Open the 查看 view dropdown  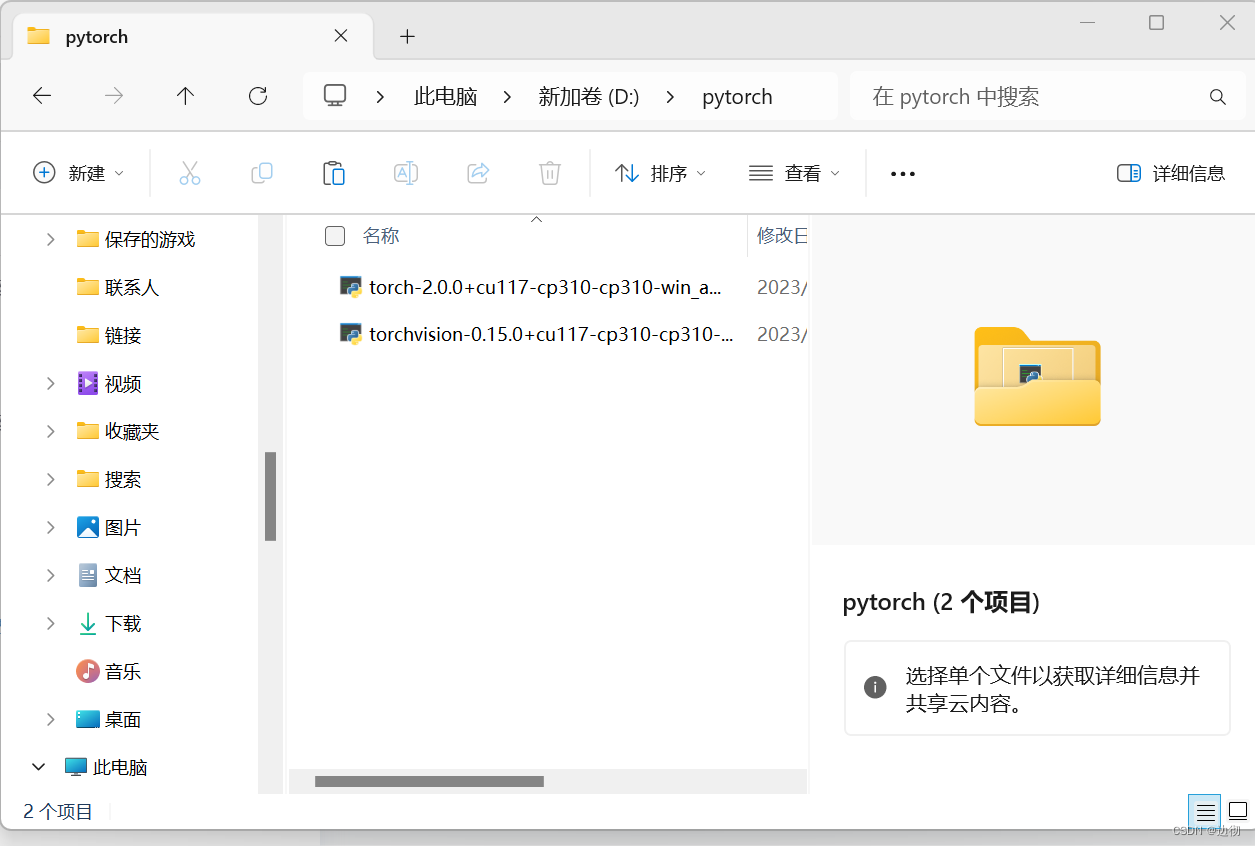794,173
